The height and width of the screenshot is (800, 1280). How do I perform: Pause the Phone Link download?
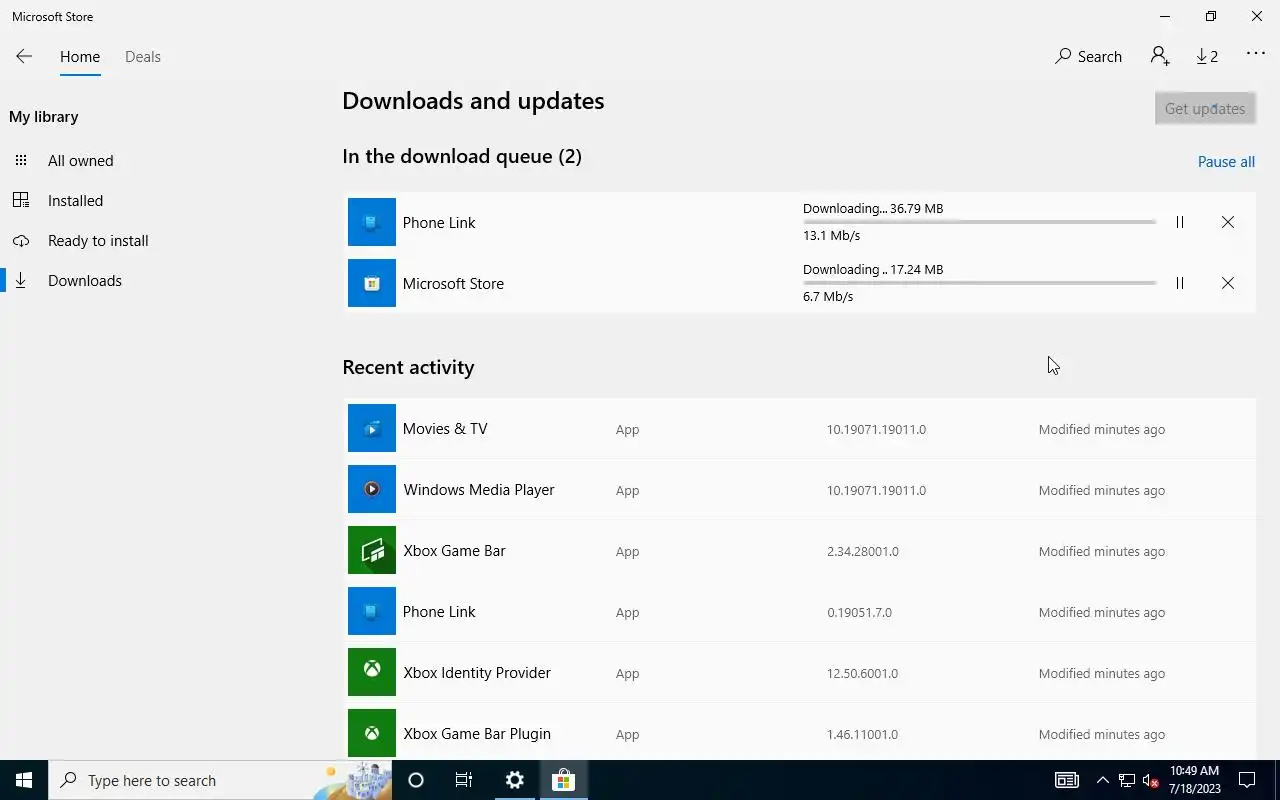pyautogui.click(x=1180, y=222)
